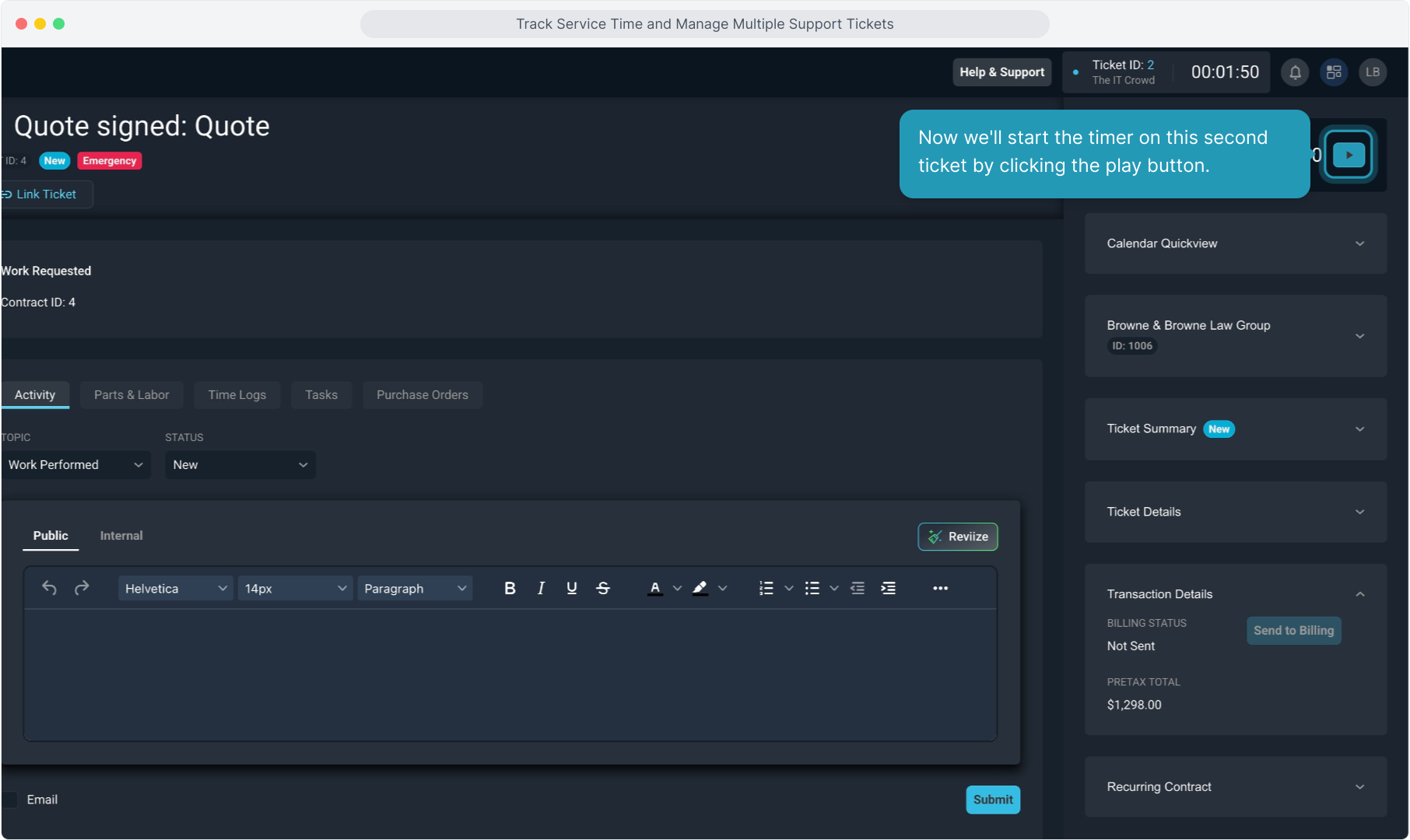Expand the Calendar Quickview panel

click(1235, 243)
